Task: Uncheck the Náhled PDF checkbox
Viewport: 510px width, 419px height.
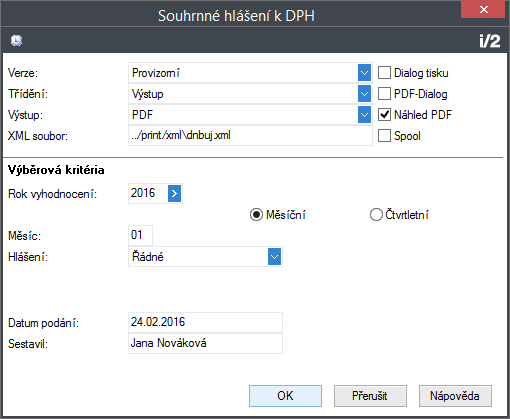Action: point(384,115)
